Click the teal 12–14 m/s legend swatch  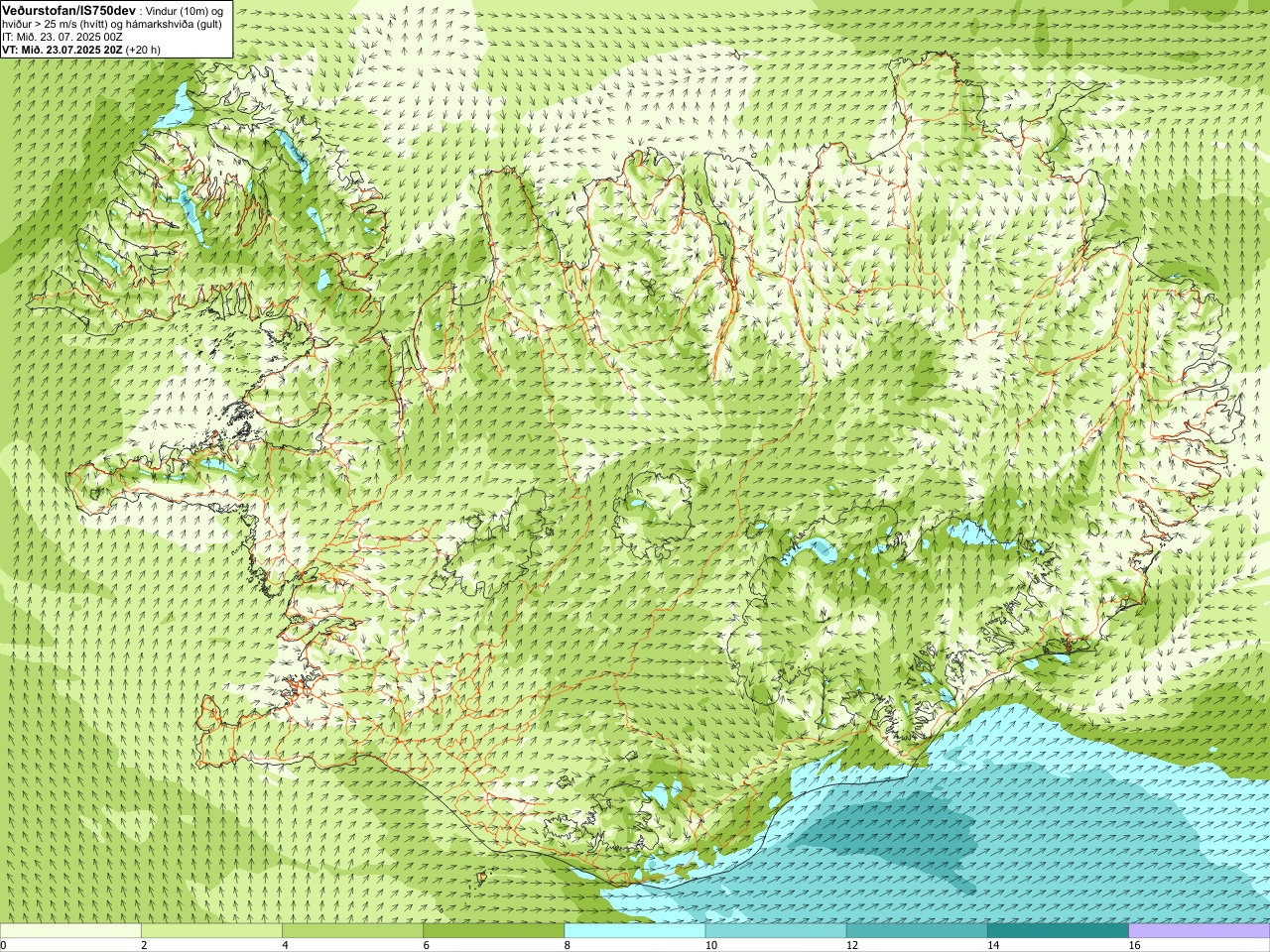tap(917, 930)
